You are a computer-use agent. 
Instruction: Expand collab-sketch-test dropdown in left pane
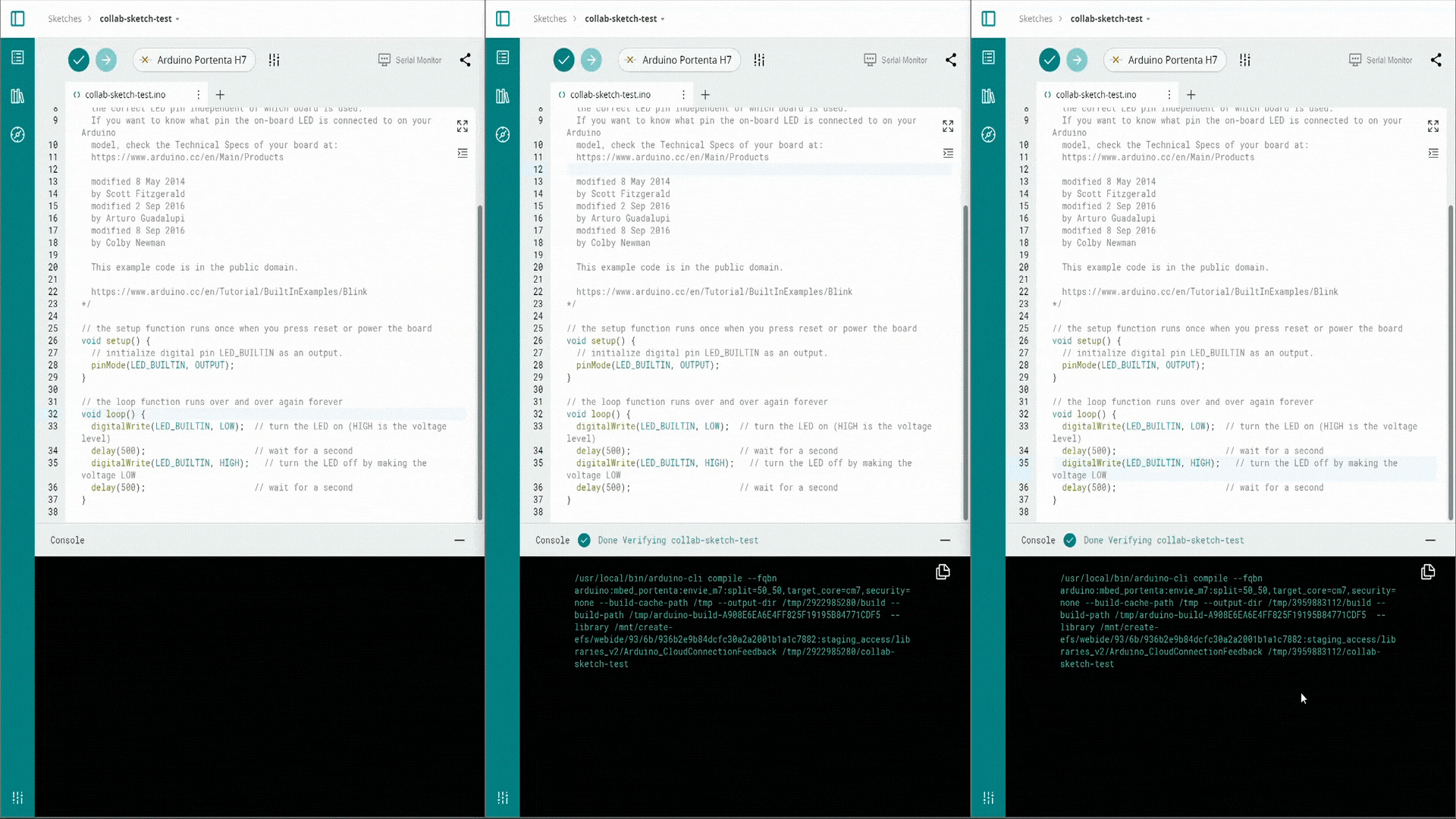[177, 19]
